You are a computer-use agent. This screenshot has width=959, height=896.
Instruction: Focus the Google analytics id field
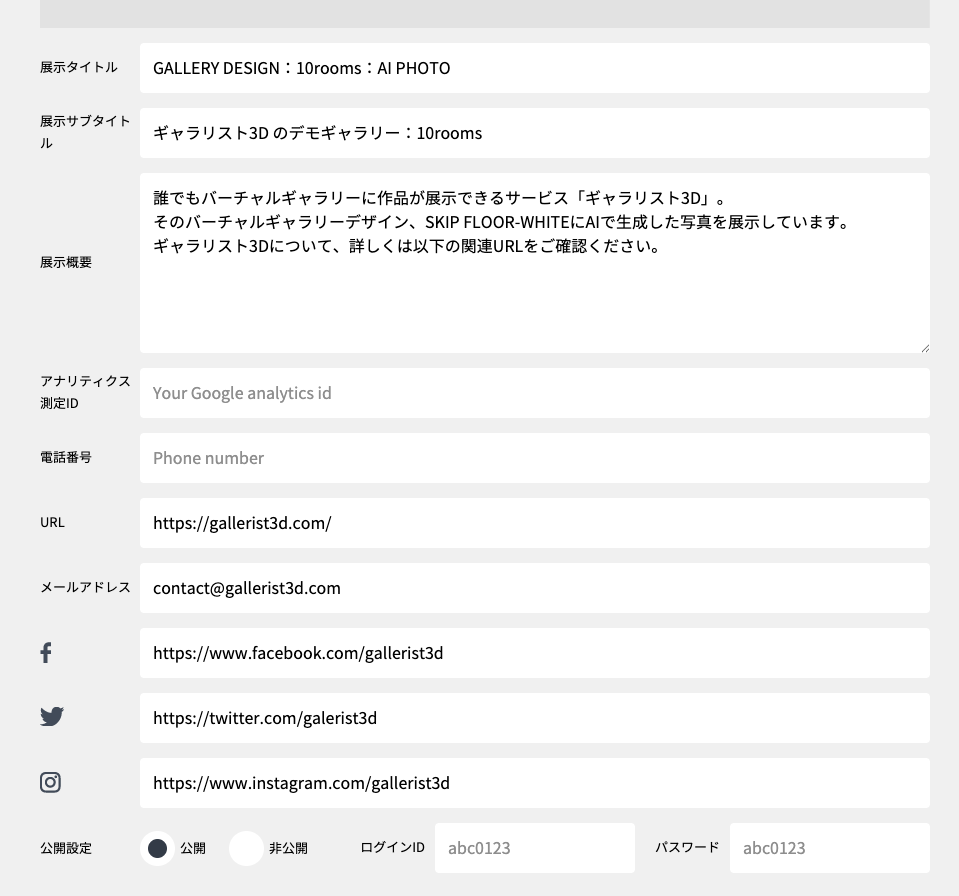[535, 393]
